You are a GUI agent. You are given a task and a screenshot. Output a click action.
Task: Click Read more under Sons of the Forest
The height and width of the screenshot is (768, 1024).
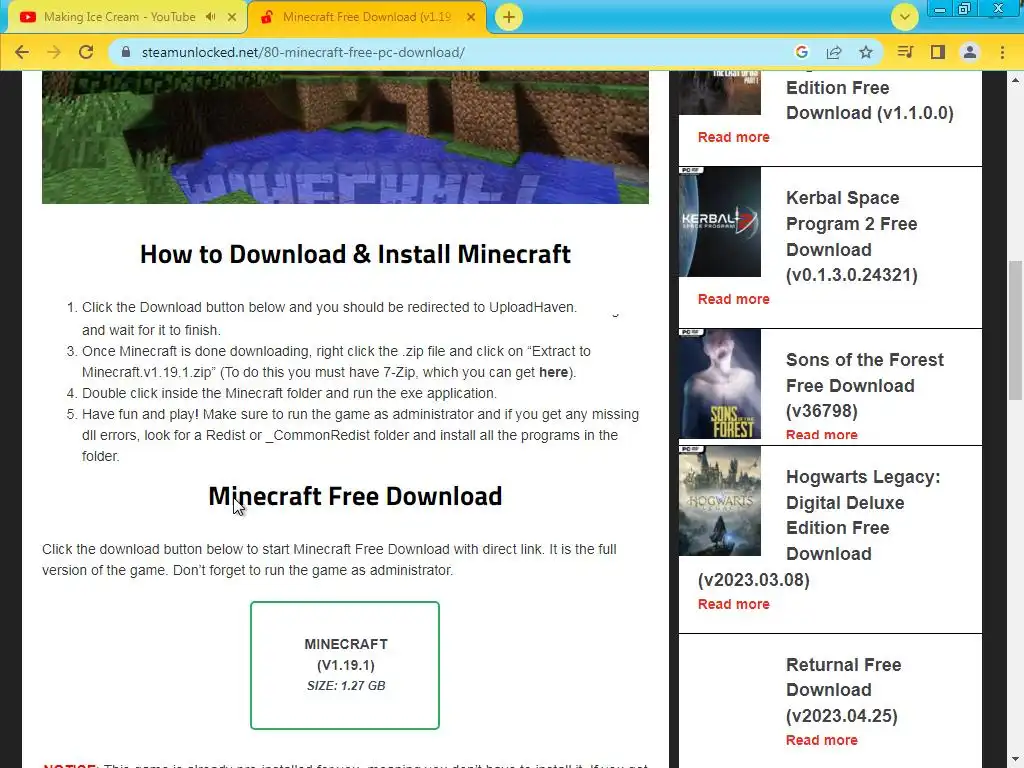point(822,435)
